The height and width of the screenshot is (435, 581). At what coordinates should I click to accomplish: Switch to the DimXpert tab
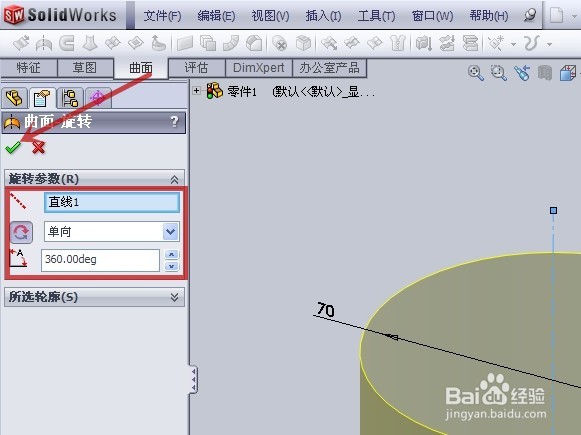[259, 67]
